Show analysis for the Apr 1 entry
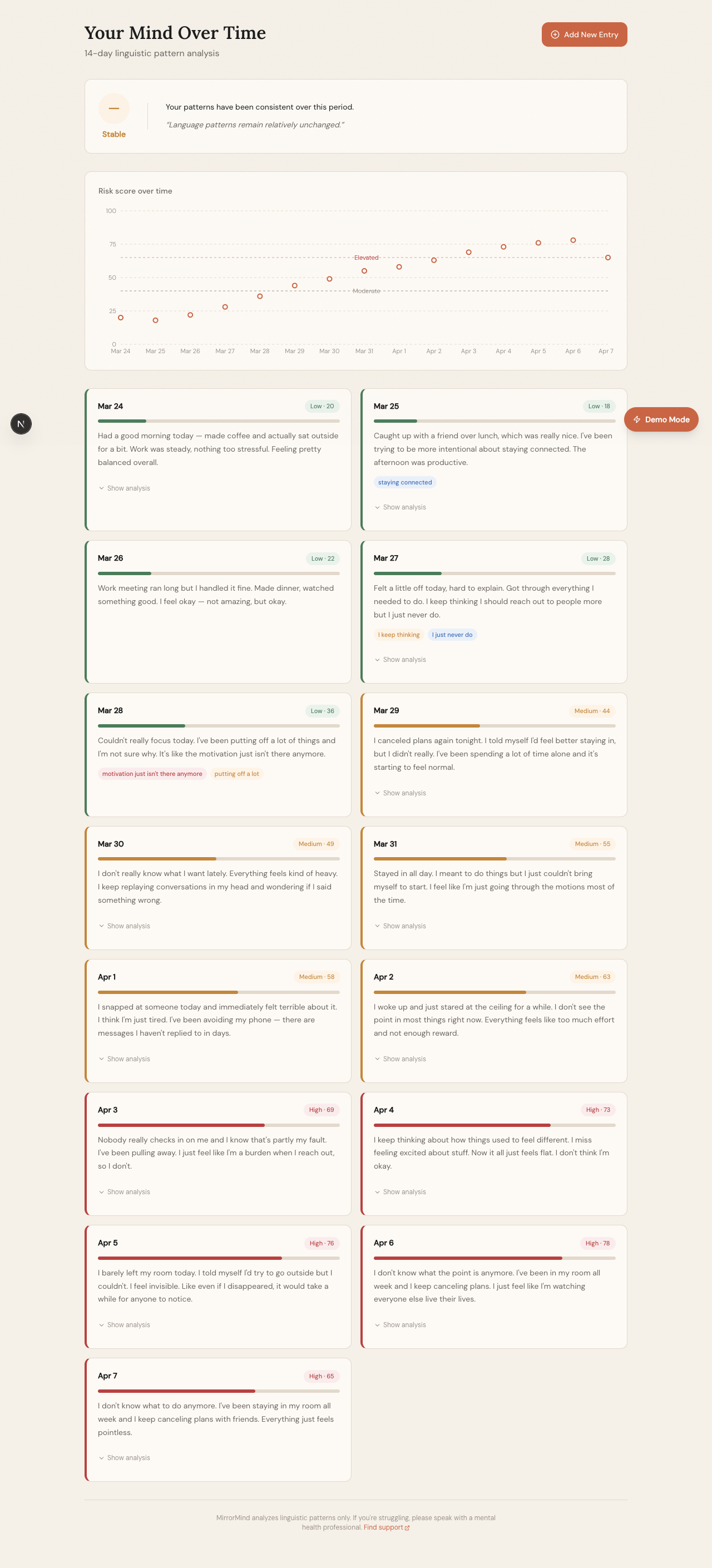 click(x=124, y=1059)
